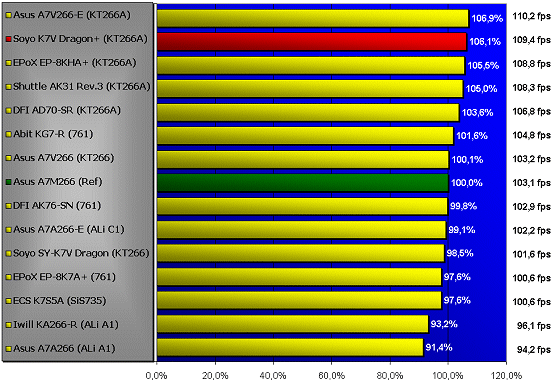Click the DFI AD70-SR (KT266A) label

click(x=67, y=110)
